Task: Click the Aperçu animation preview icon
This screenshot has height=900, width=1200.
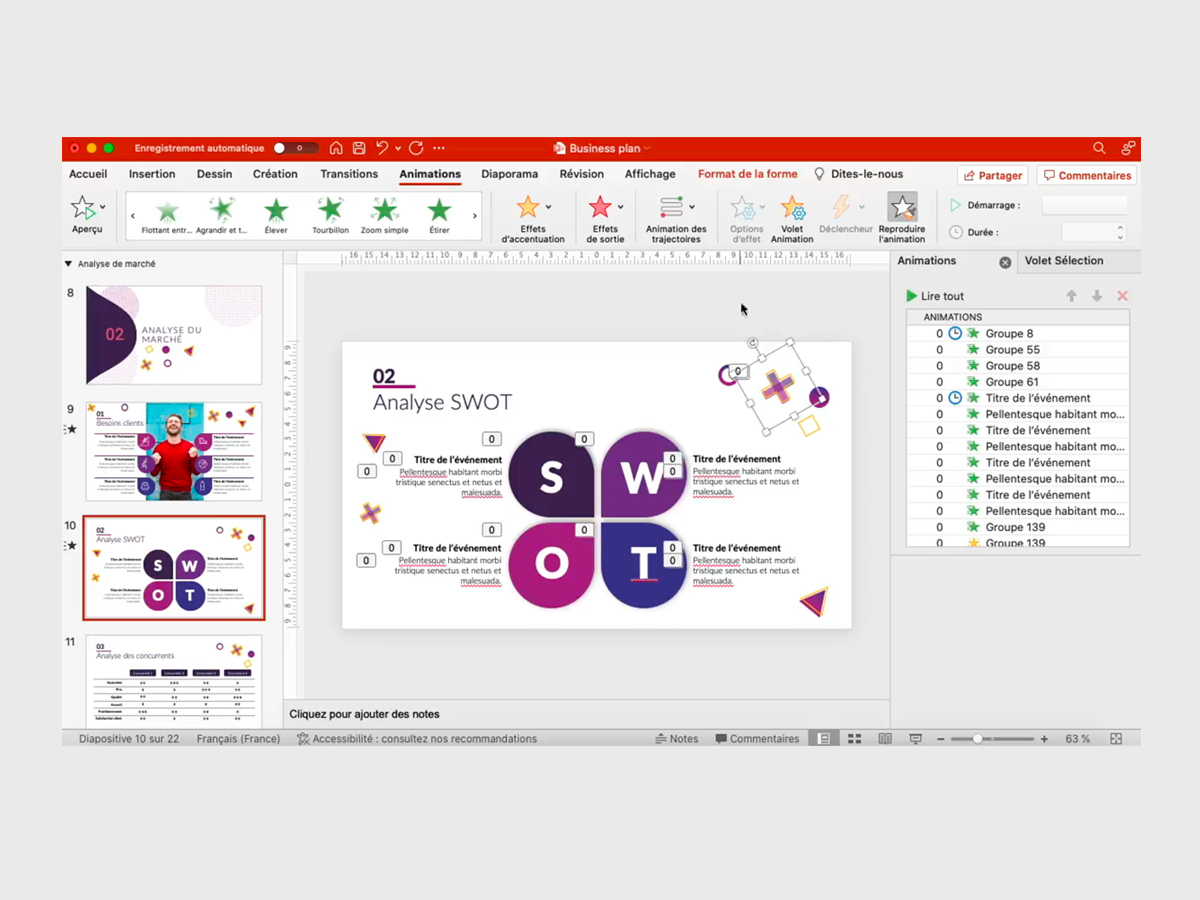Action: pyautogui.click(x=84, y=208)
